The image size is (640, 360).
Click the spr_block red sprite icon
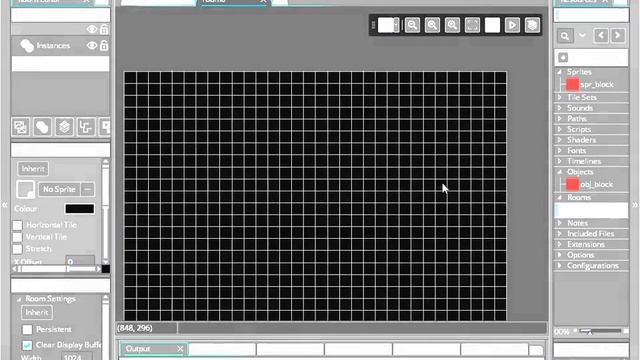572,84
